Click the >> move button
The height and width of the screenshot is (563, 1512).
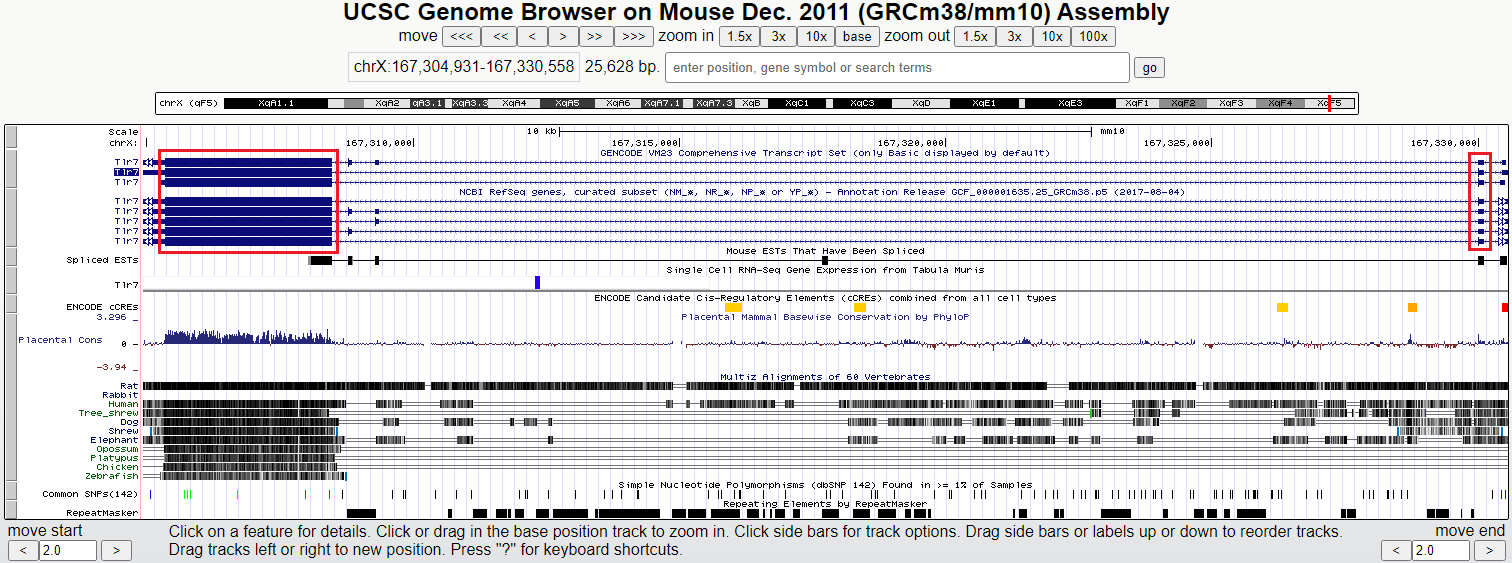point(595,37)
